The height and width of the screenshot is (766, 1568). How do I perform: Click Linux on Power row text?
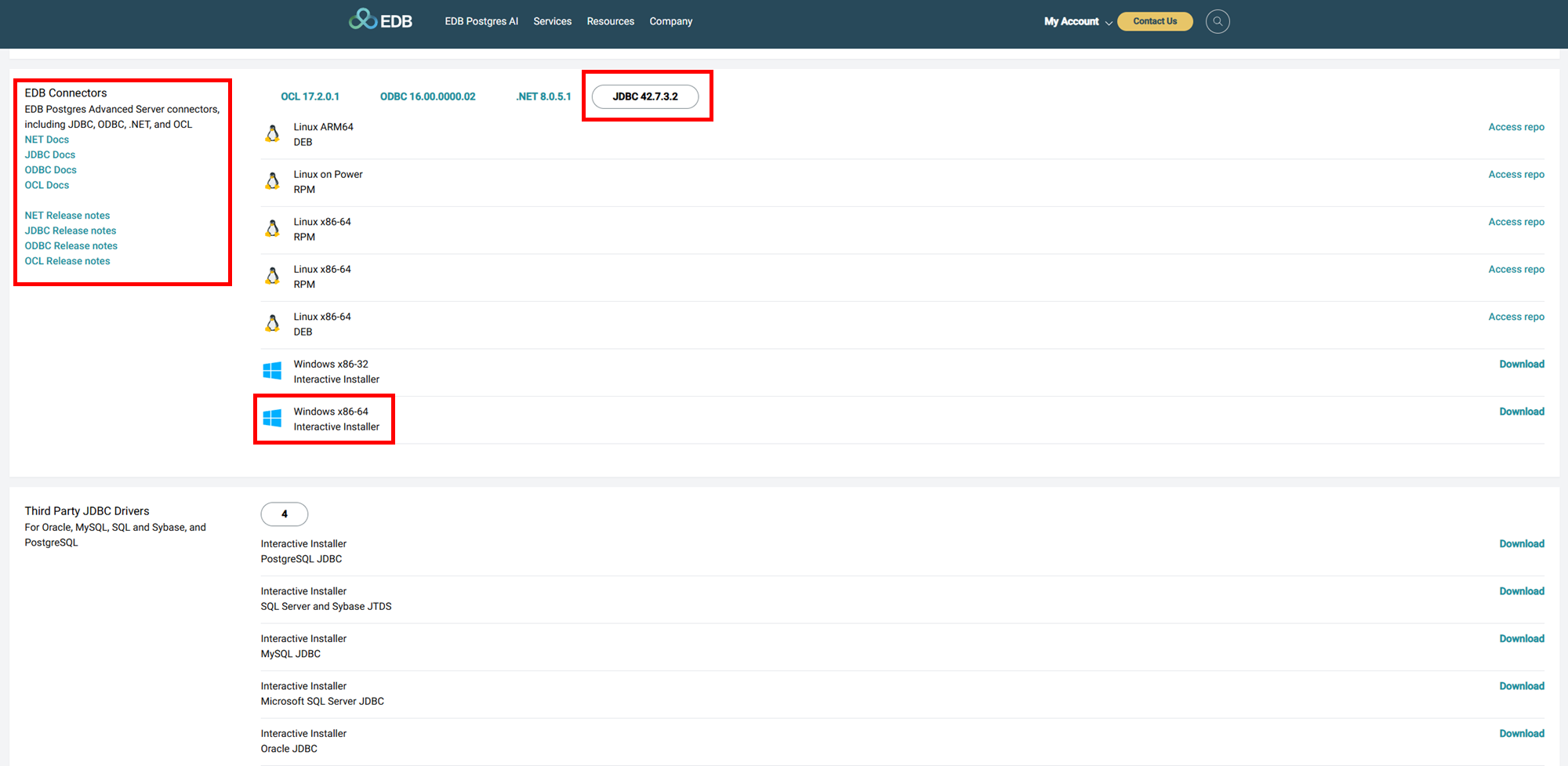(328, 182)
